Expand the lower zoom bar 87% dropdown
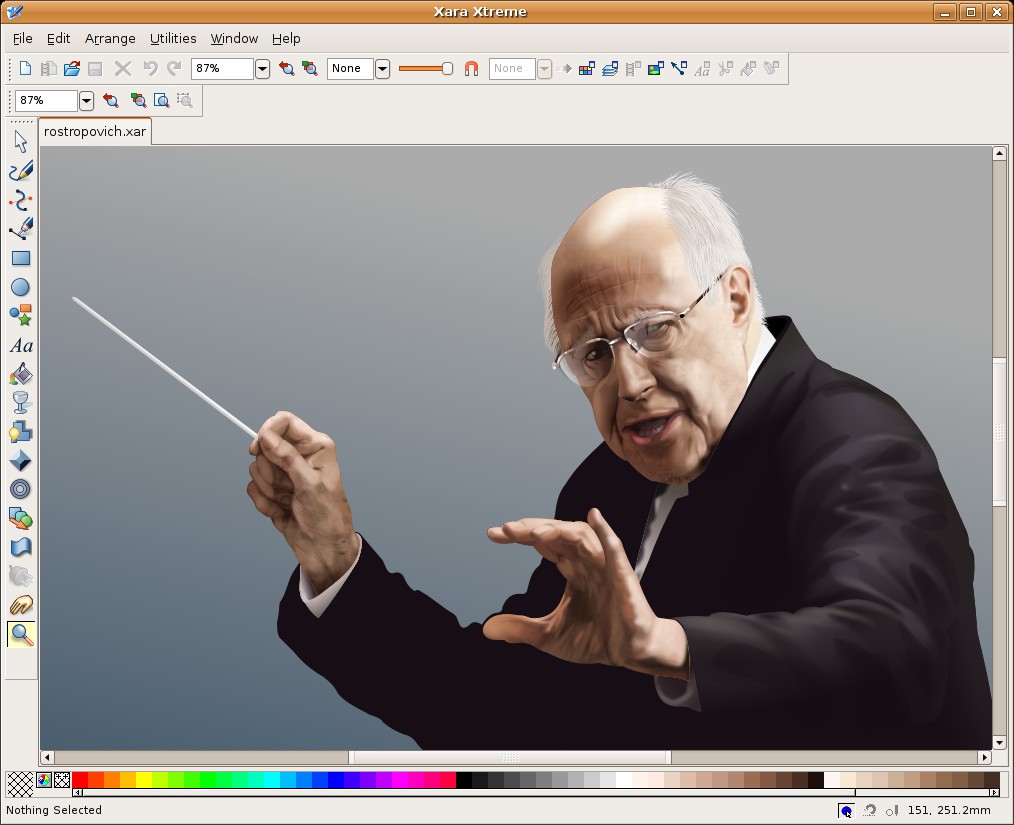The image size is (1014, 825). pyautogui.click(x=86, y=100)
